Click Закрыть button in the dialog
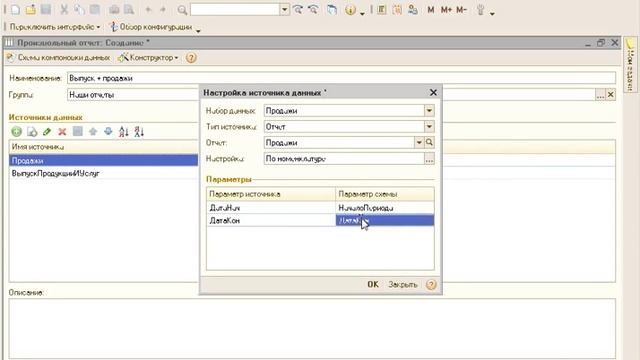640x360 pixels. point(402,284)
